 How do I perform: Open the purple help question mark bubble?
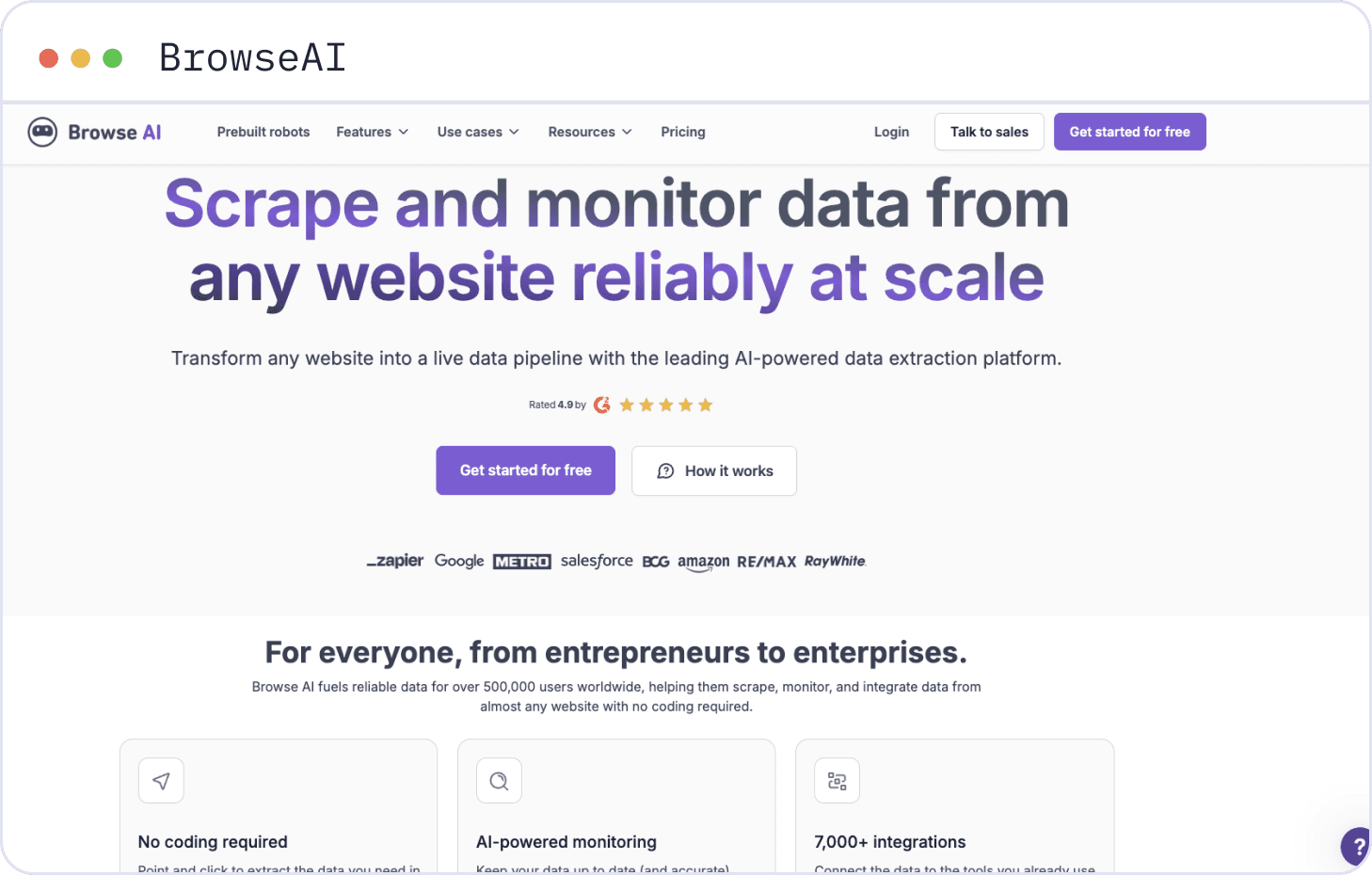(x=1356, y=847)
